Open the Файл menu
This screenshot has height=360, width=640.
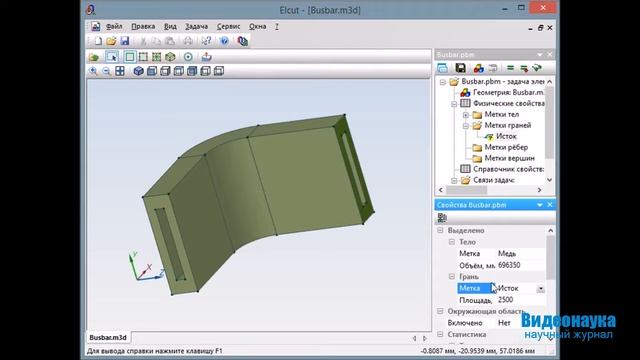pos(114,27)
